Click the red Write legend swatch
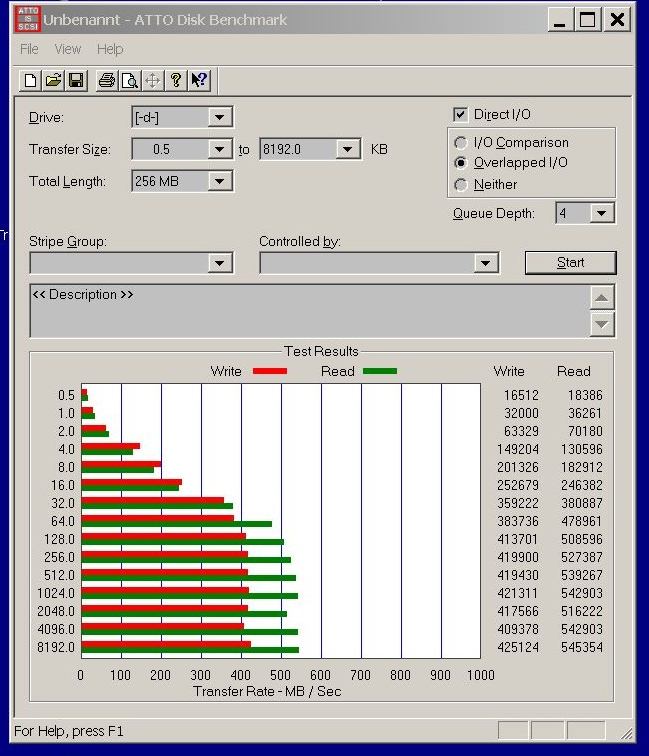This screenshot has height=756, width=649. coord(270,371)
